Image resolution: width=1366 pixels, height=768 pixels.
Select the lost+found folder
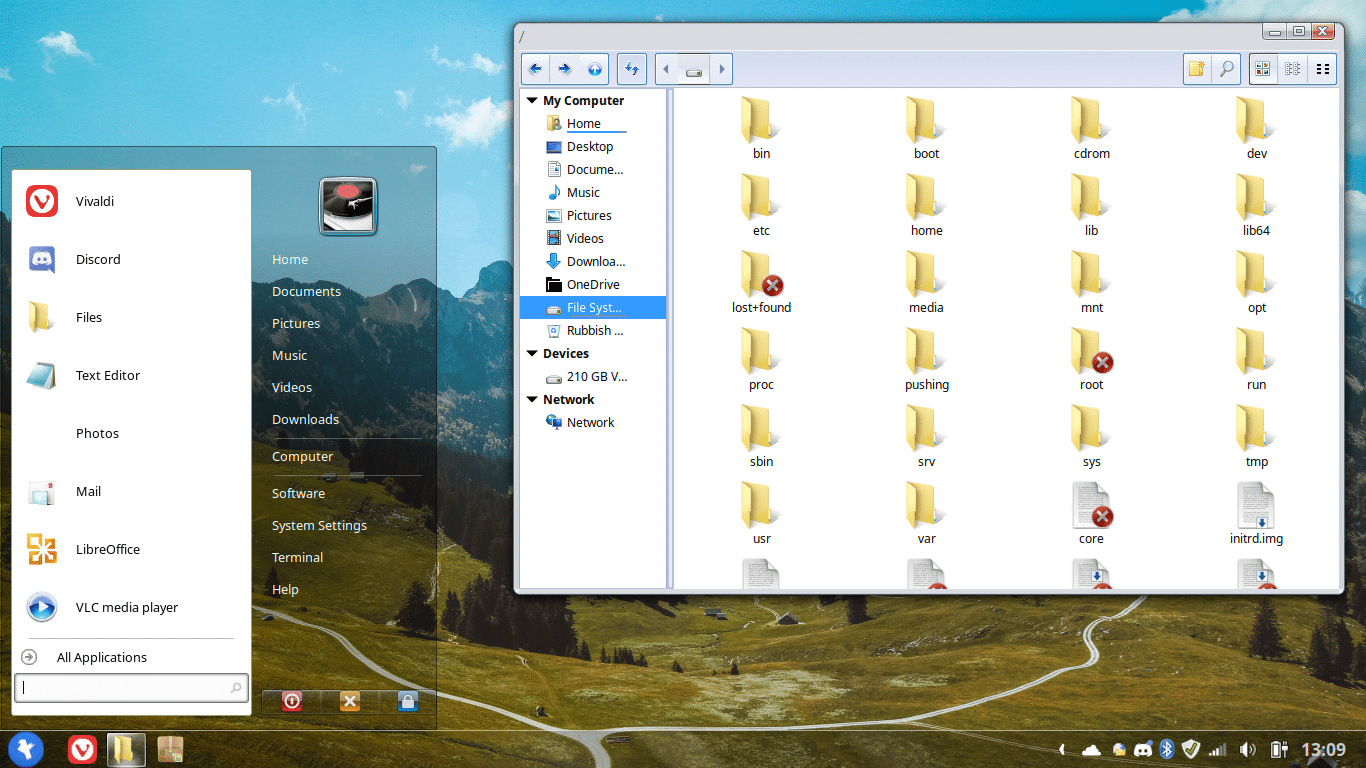[761, 282]
